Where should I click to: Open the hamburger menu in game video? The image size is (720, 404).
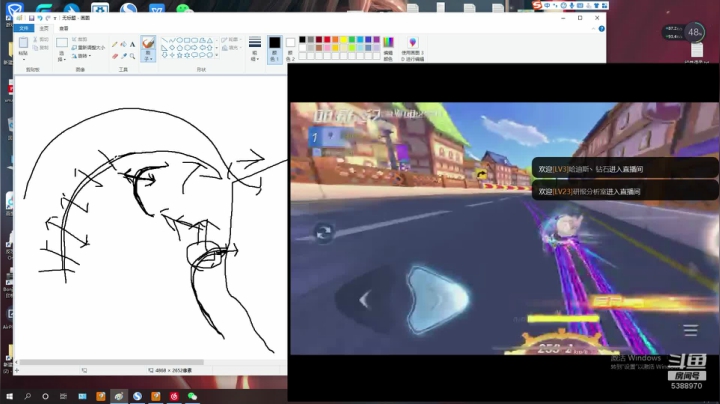pos(690,331)
